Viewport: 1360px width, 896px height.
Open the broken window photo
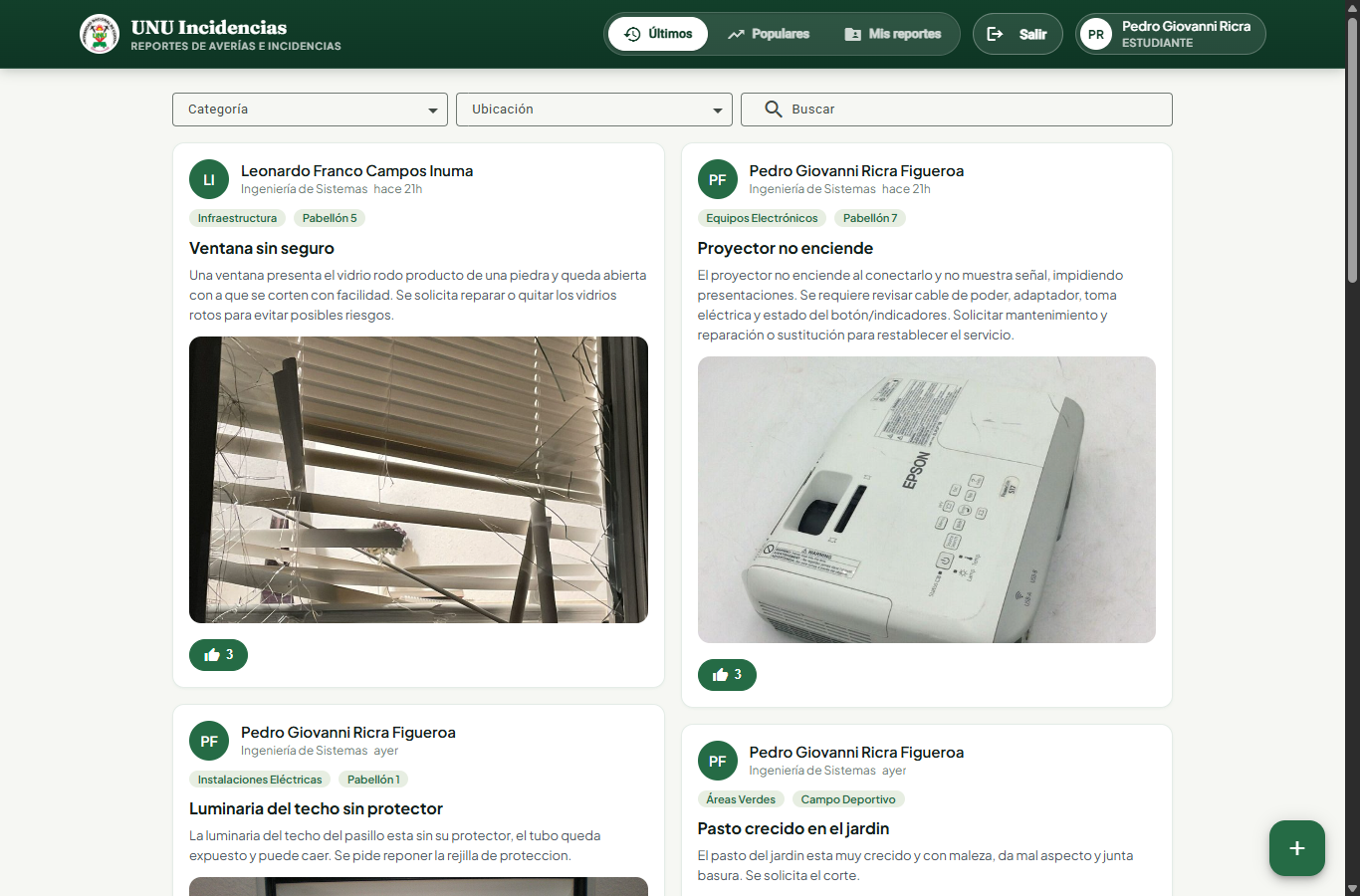click(x=418, y=480)
